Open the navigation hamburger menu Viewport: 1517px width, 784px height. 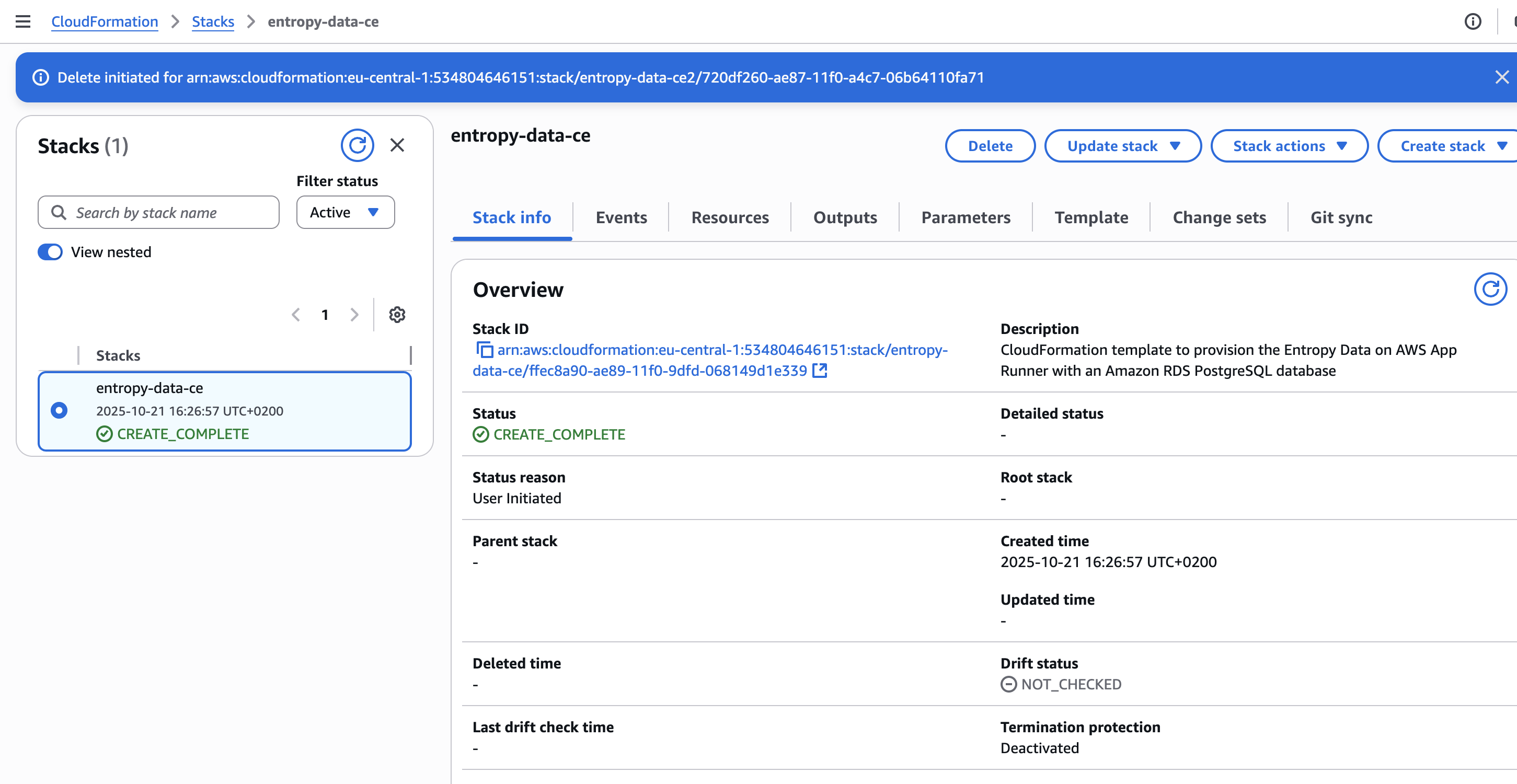tap(22, 21)
